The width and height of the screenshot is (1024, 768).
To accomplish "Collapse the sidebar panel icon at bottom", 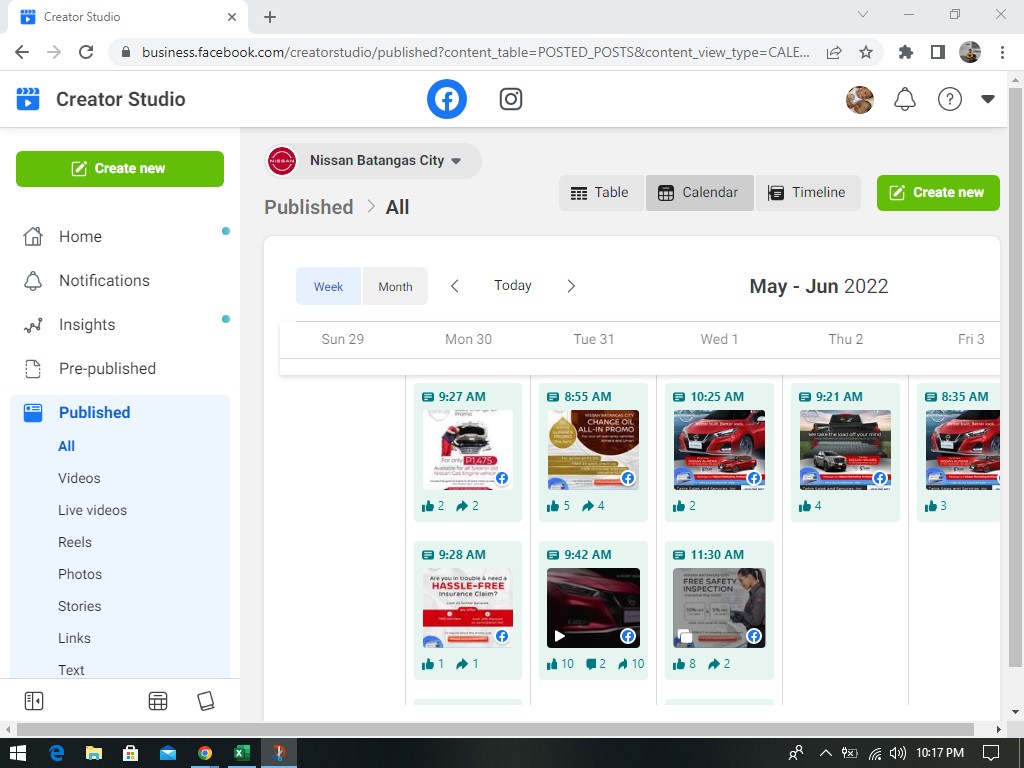I will tap(33, 701).
